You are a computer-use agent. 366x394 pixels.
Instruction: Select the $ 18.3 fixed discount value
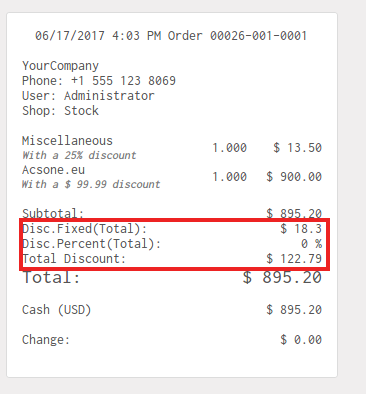(301, 229)
